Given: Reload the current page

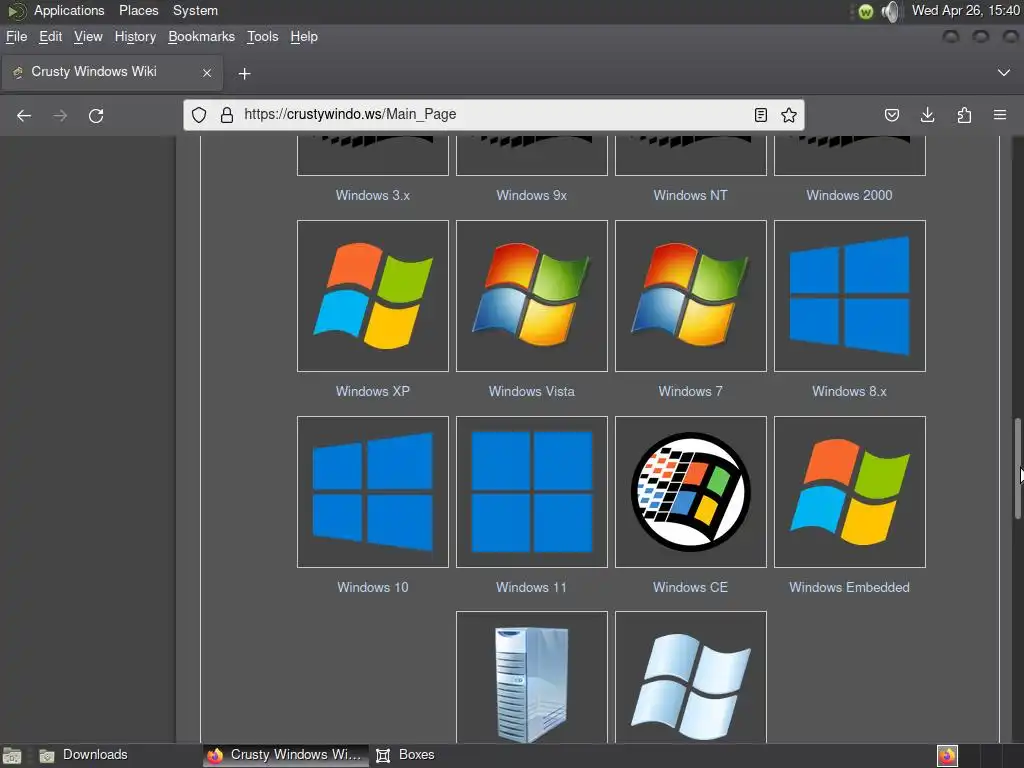Looking at the screenshot, I should [96, 116].
